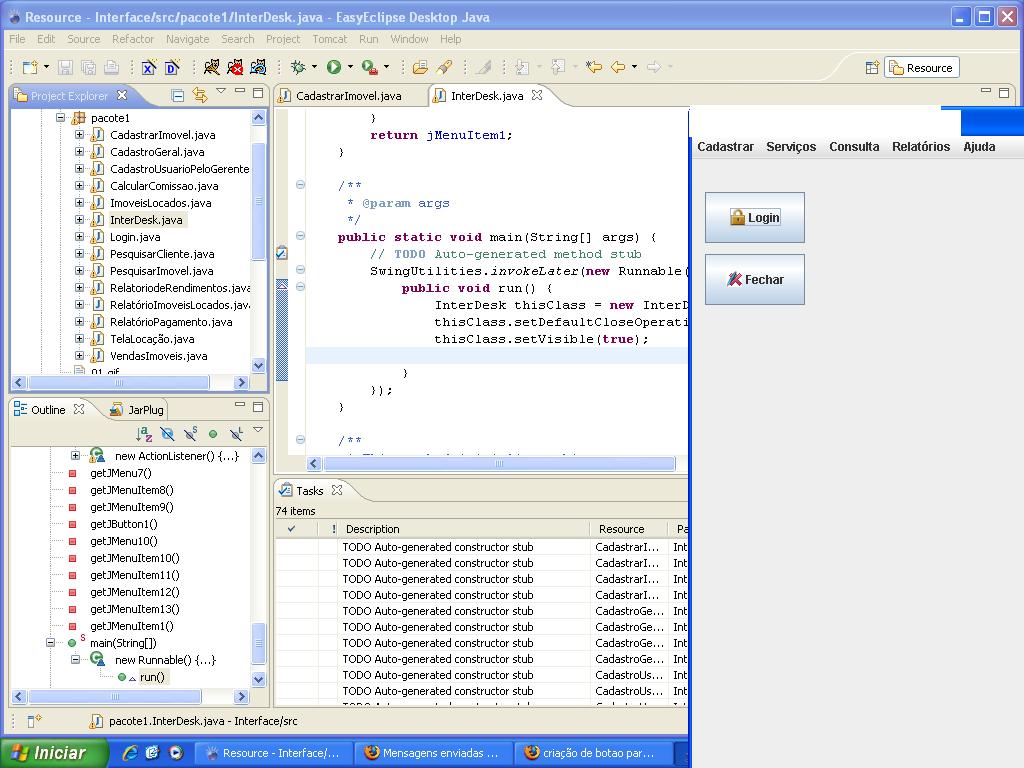Stop Tomcat with the red-X cat icon
This screenshot has height=768, width=1024.
point(235,67)
